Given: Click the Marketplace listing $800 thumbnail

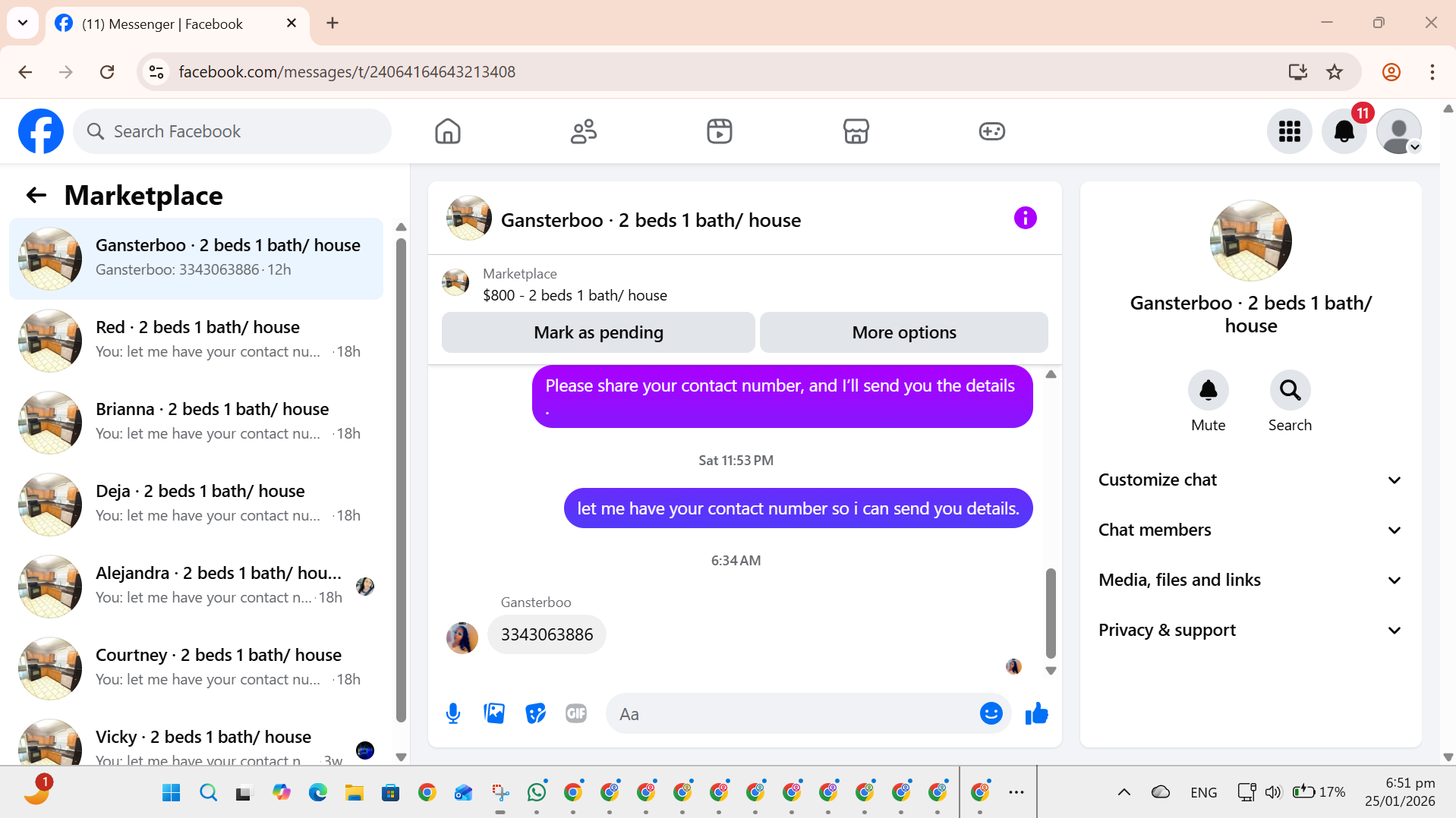Looking at the screenshot, I should (455, 282).
